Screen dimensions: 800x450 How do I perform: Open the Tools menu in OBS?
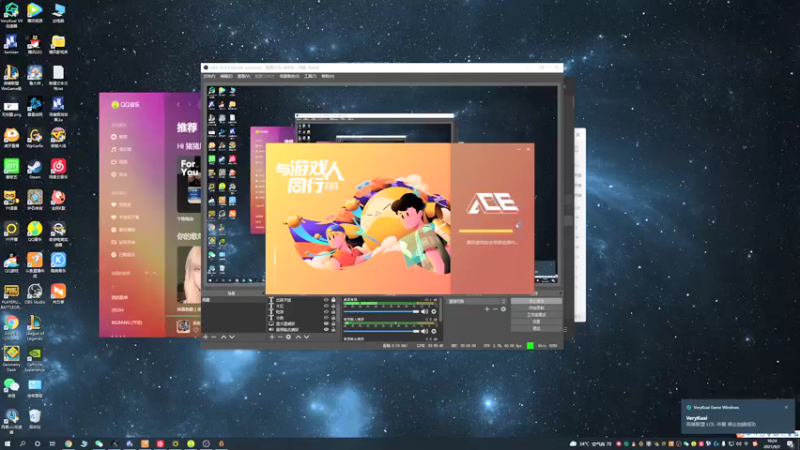click(x=310, y=77)
